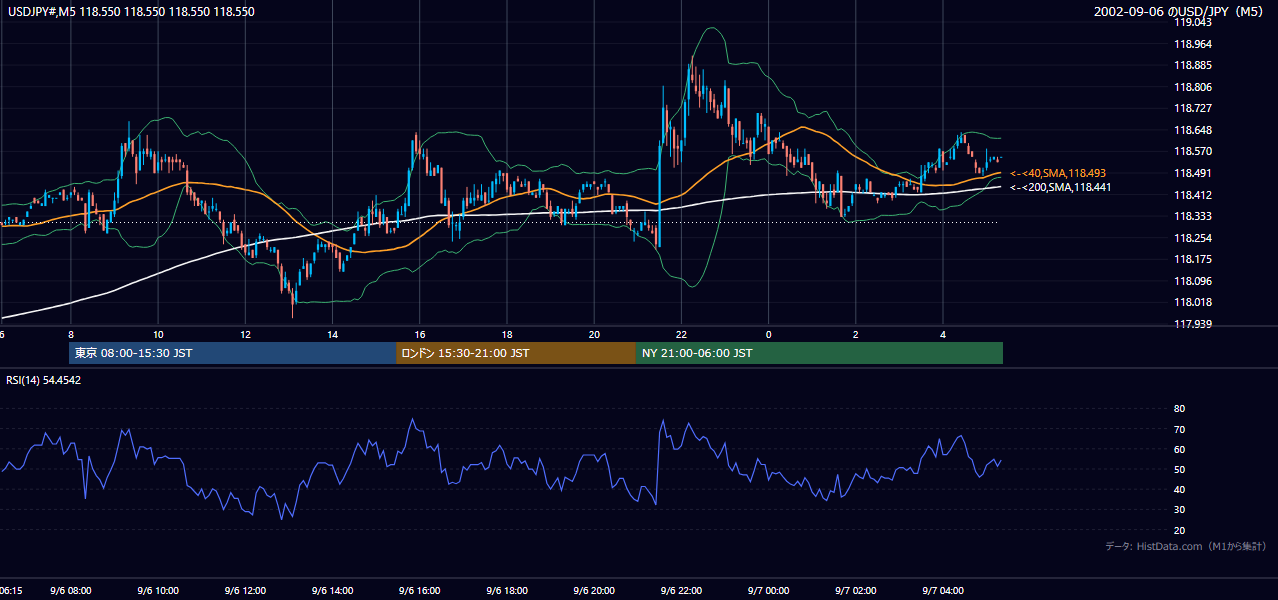
Task: Click RSI scale value 20
Action: 1179,530
